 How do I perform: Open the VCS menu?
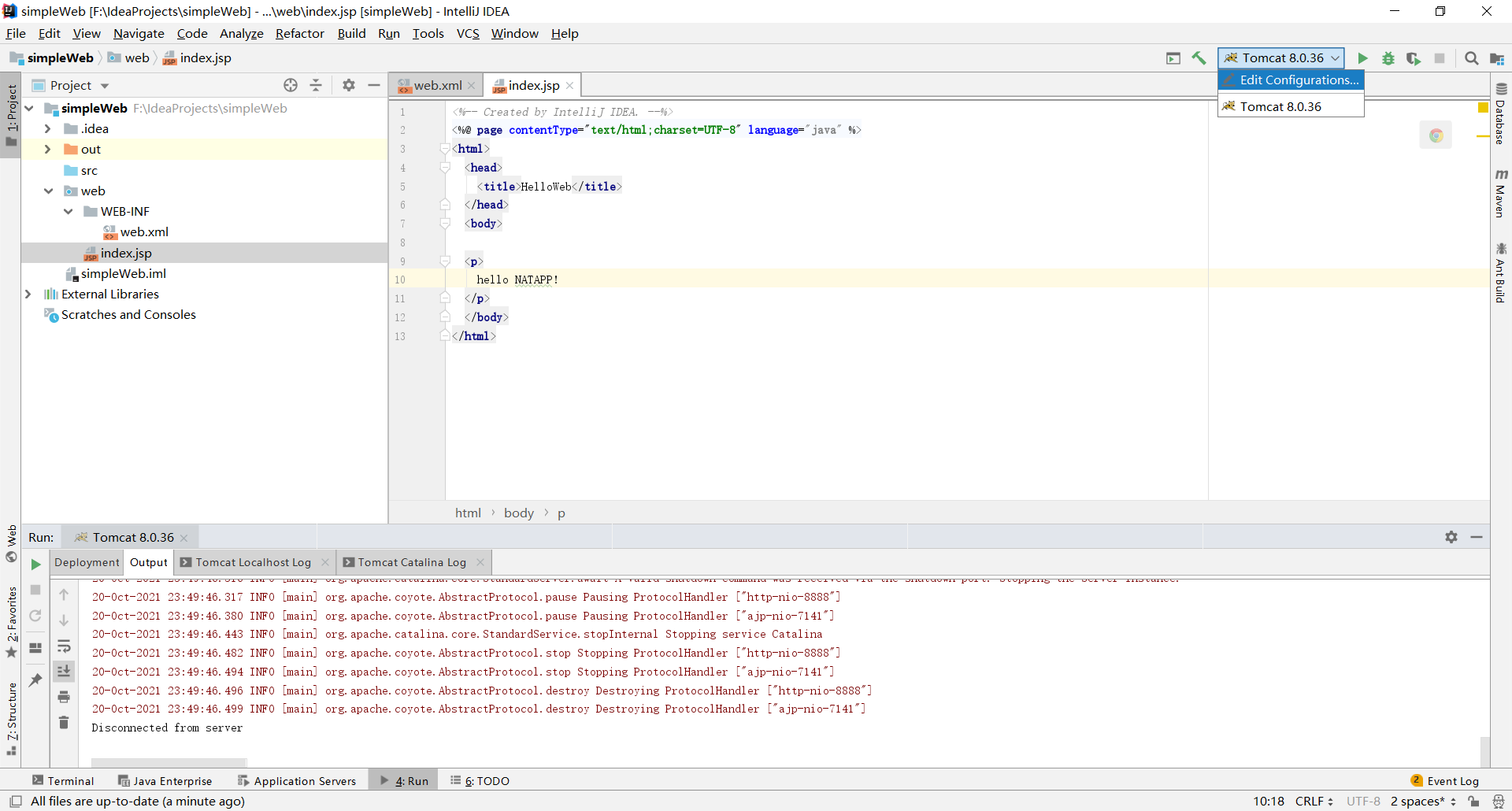[x=468, y=33]
